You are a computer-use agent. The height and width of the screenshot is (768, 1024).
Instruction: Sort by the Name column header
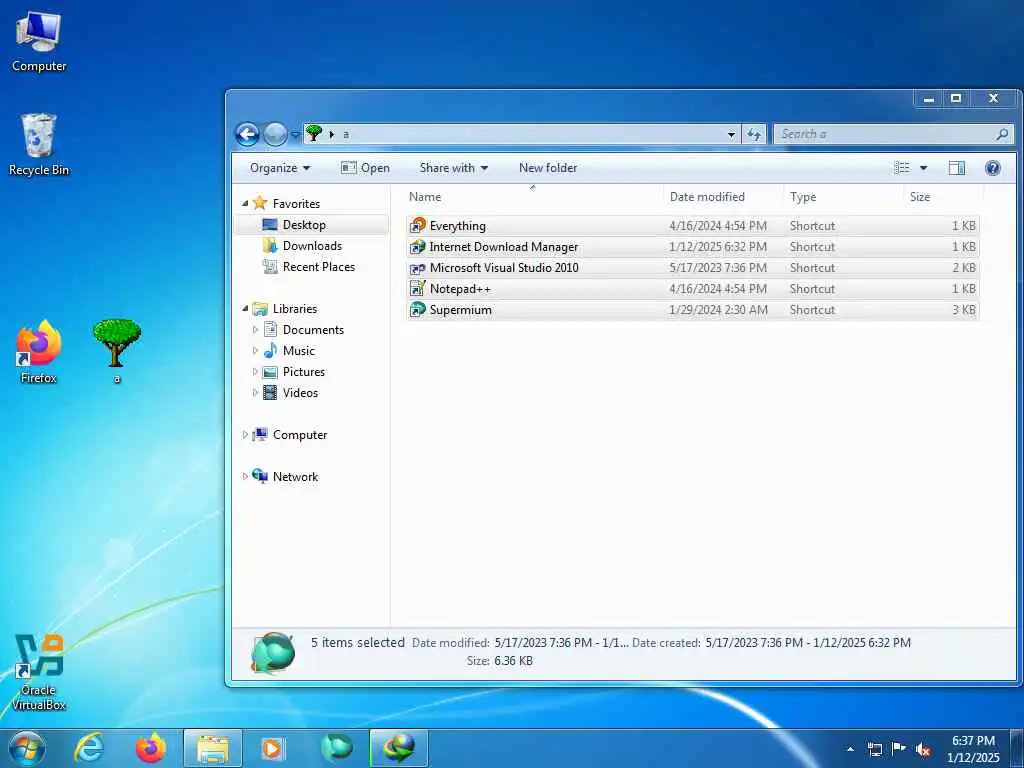click(534, 197)
